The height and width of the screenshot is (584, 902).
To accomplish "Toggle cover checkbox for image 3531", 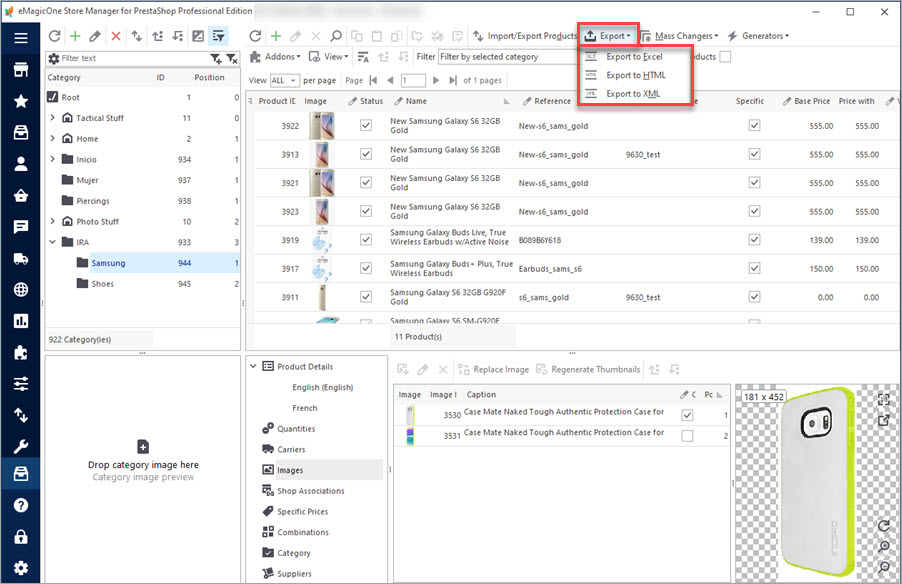I will coord(687,436).
